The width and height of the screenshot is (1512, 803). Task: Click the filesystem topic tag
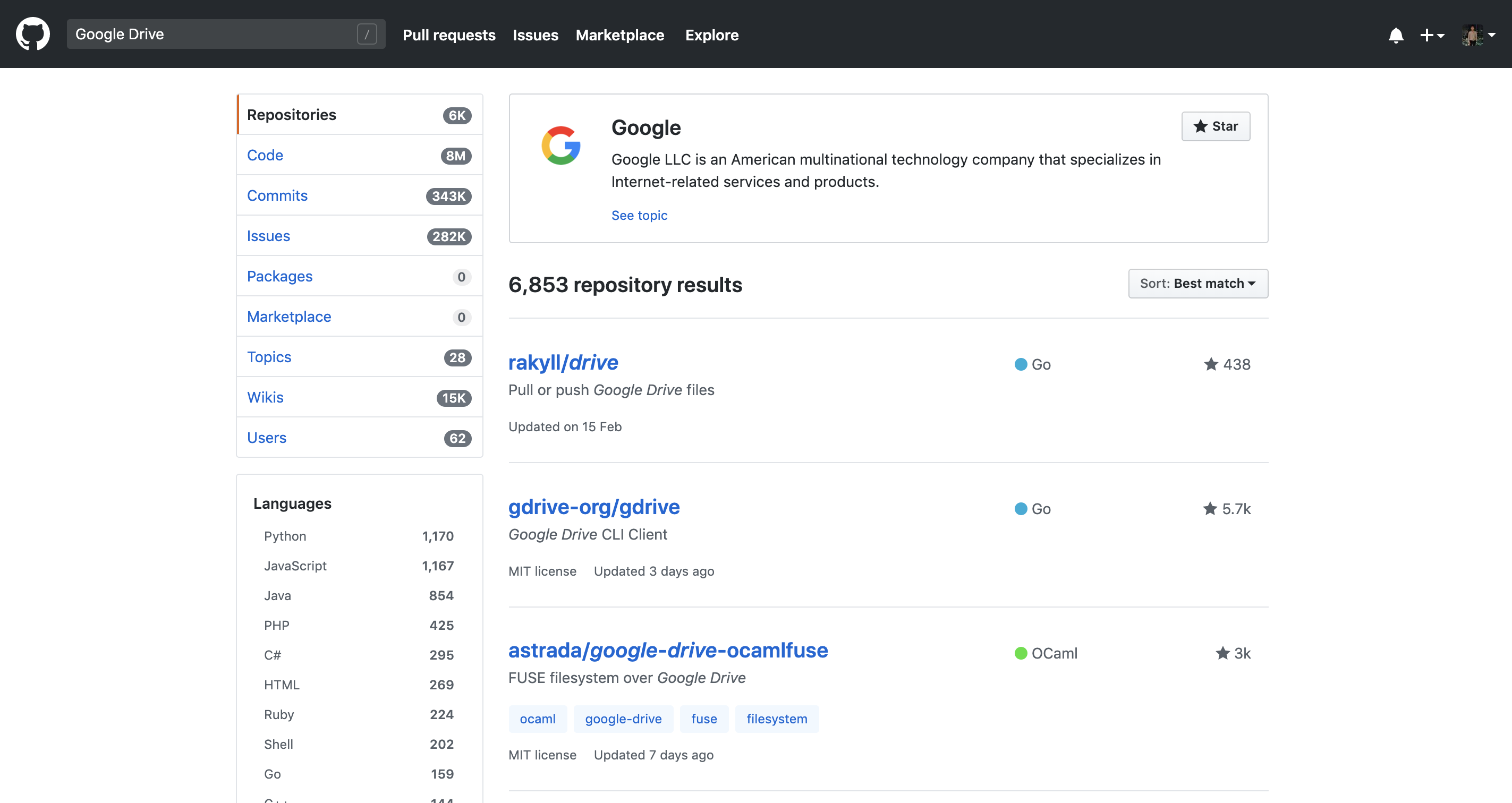pos(777,719)
